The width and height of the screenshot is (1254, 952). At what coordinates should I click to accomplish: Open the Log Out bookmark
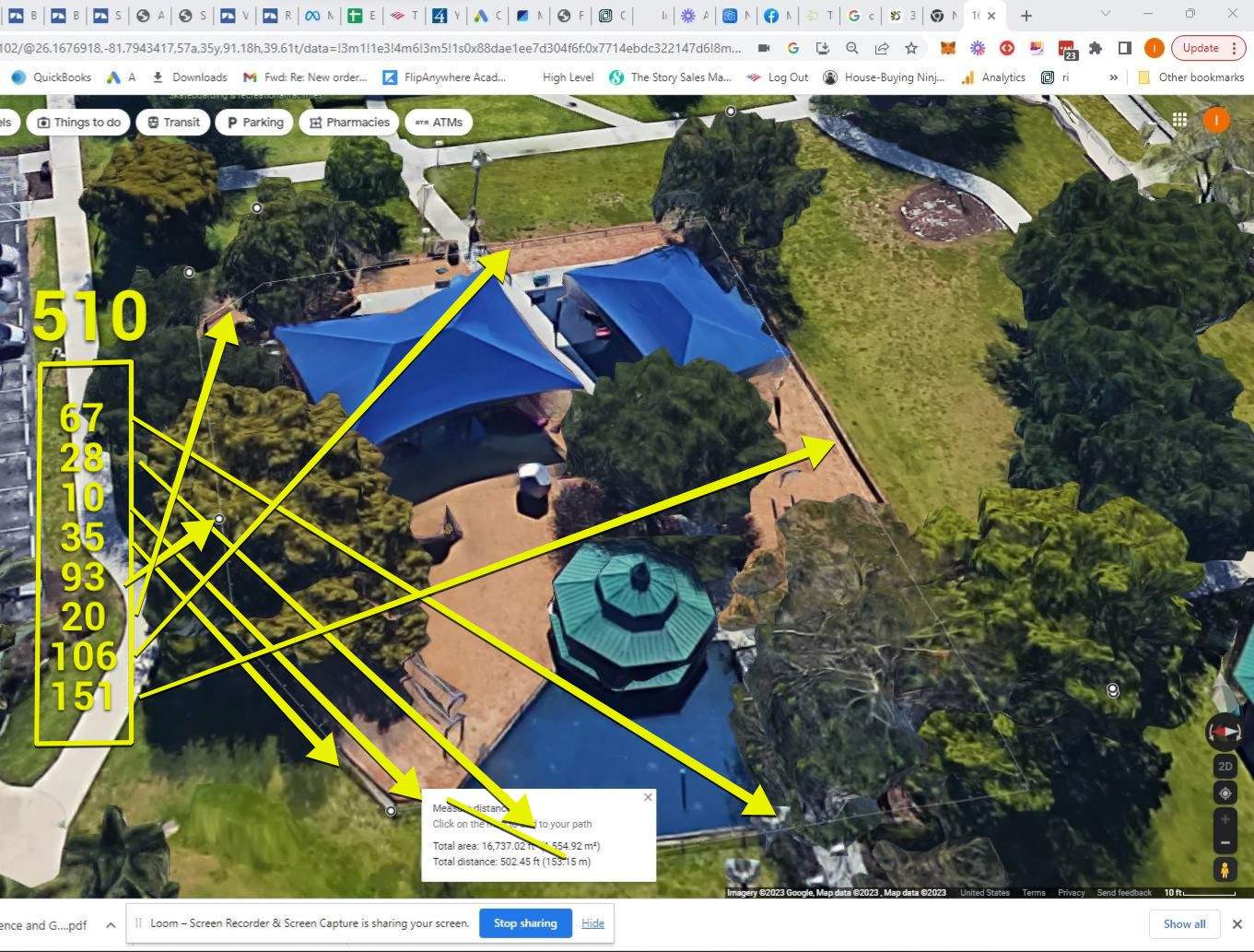pos(777,77)
